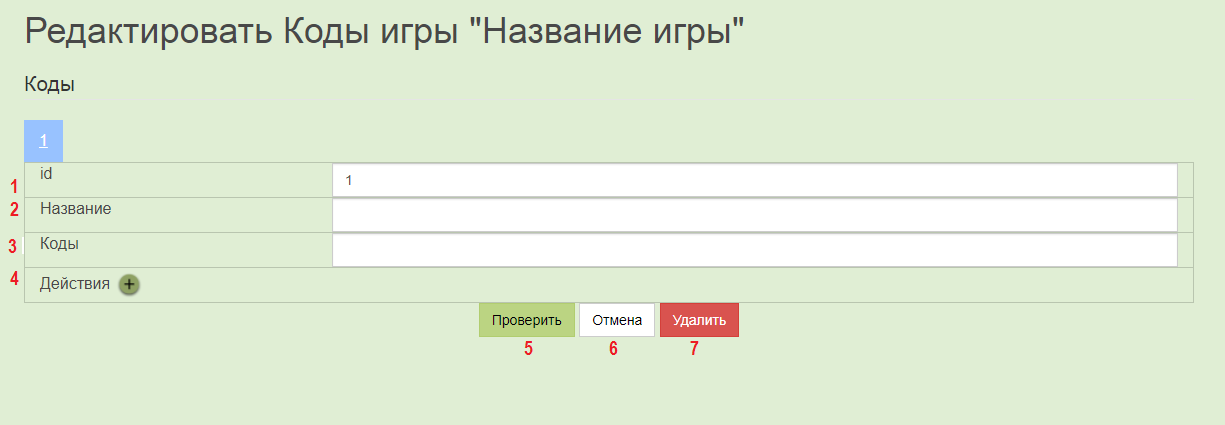Screen dimensions: 1225x425
Task: Click red annotation number 5 under Проверить
Action: click(x=528, y=349)
